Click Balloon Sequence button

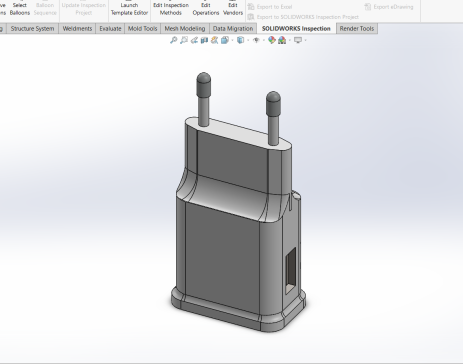pos(45,8)
